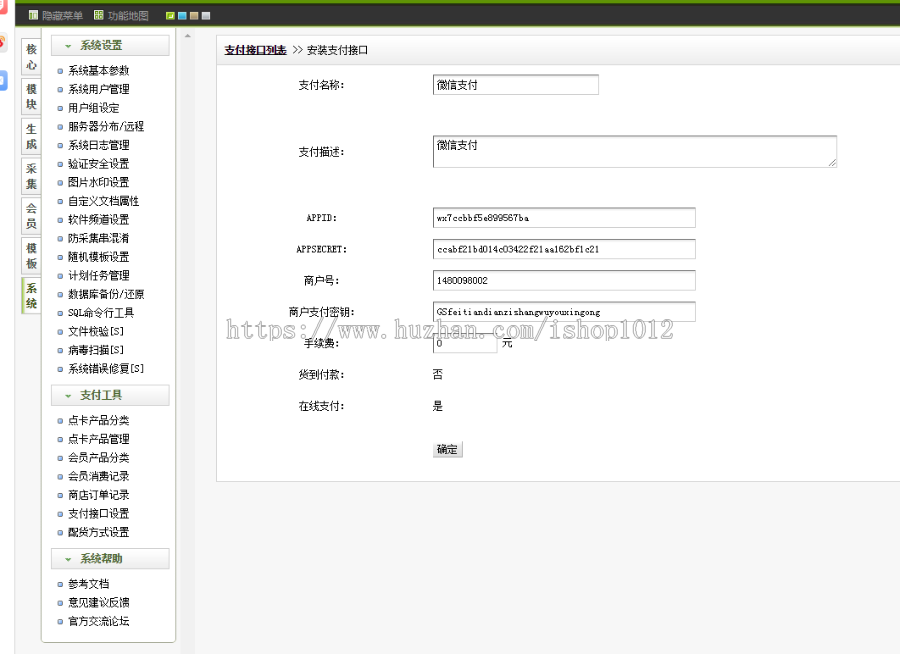The height and width of the screenshot is (654, 900).
Task: Click the 支付名称 input field
Action: point(515,84)
